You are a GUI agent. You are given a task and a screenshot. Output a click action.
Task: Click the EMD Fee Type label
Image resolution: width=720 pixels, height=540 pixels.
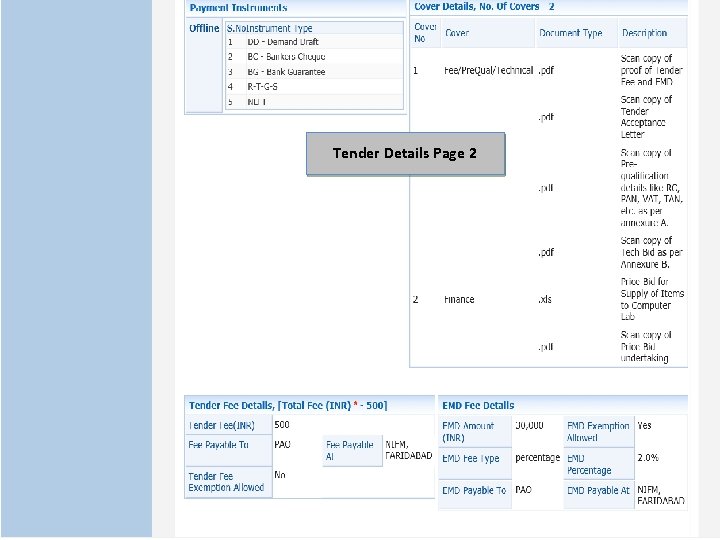tap(471, 458)
